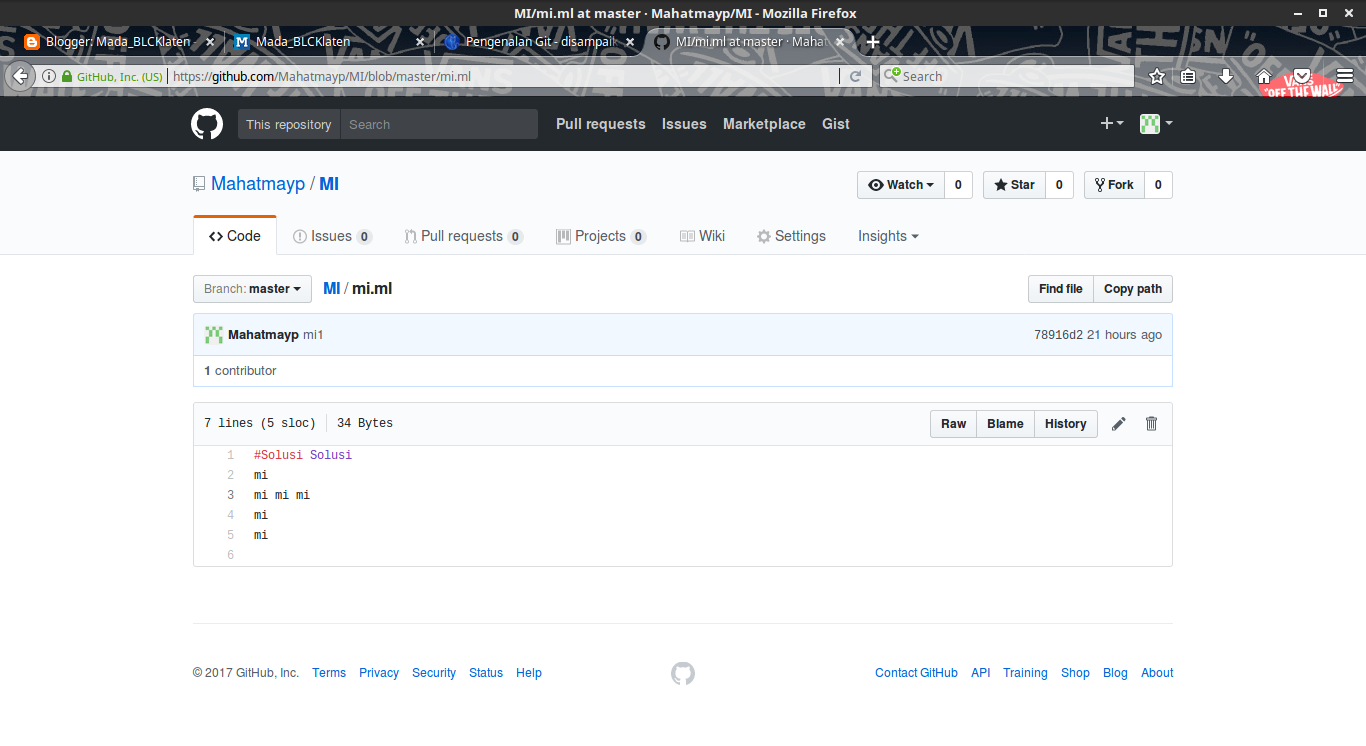The image size is (1366, 746).
Task: Open the create new plus dropdown
Action: (x=1112, y=124)
